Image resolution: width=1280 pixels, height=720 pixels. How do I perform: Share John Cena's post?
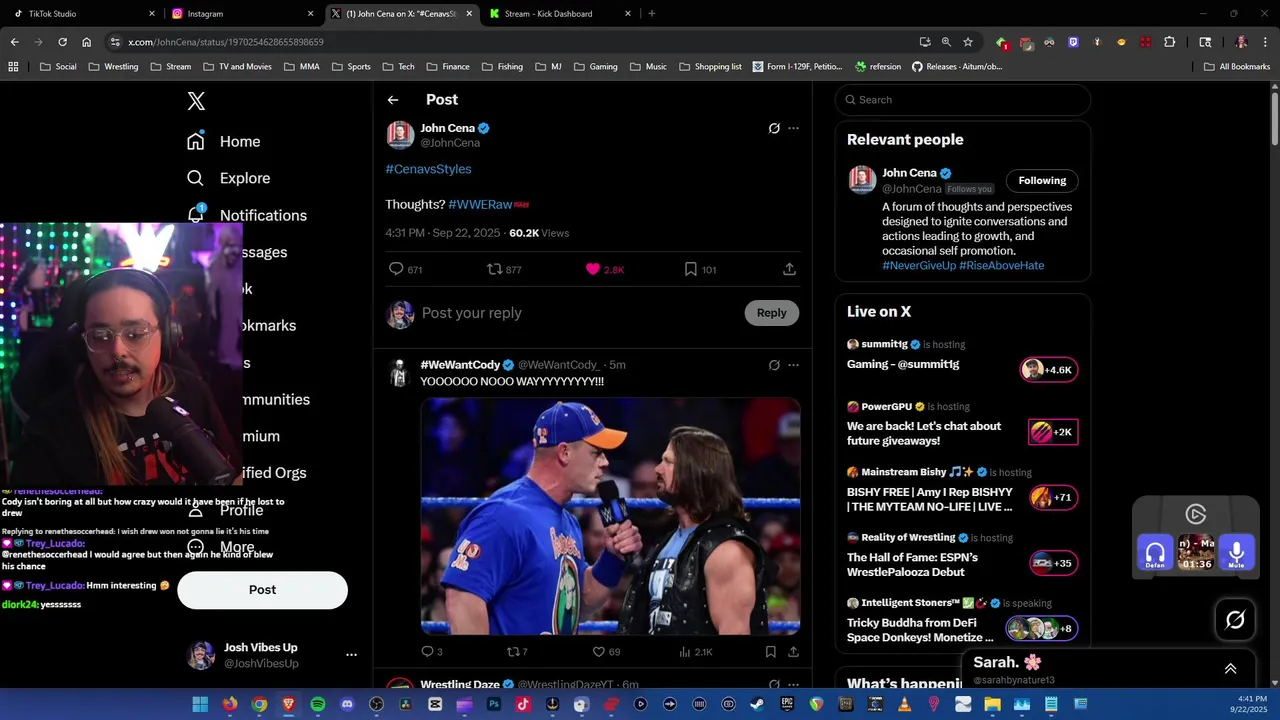click(789, 269)
